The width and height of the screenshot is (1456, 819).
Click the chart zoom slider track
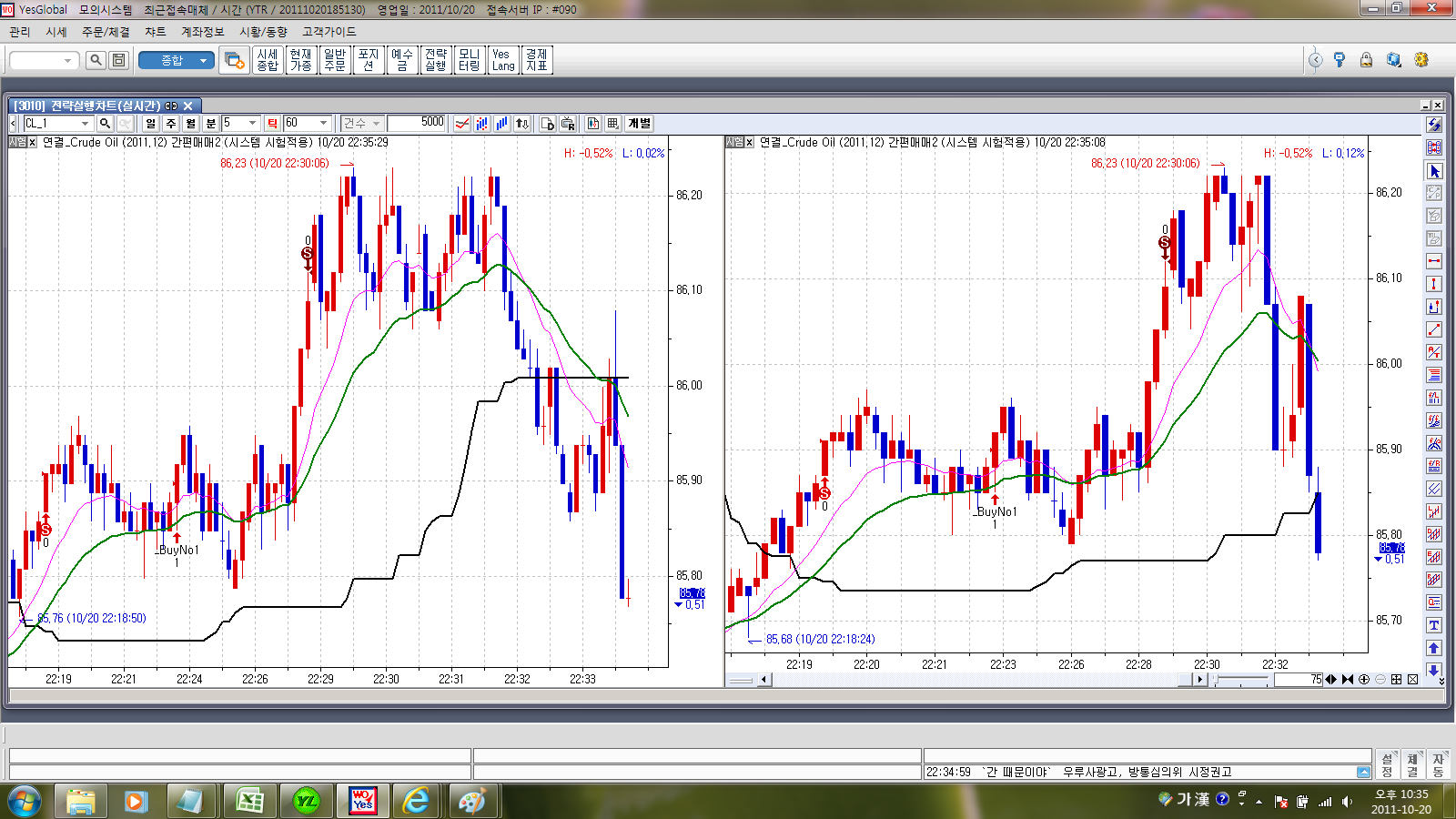(1243, 680)
